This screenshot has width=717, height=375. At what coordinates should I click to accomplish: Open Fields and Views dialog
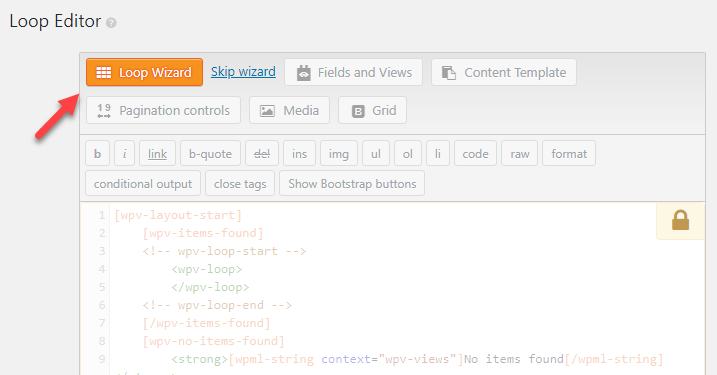(x=353, y=72)
